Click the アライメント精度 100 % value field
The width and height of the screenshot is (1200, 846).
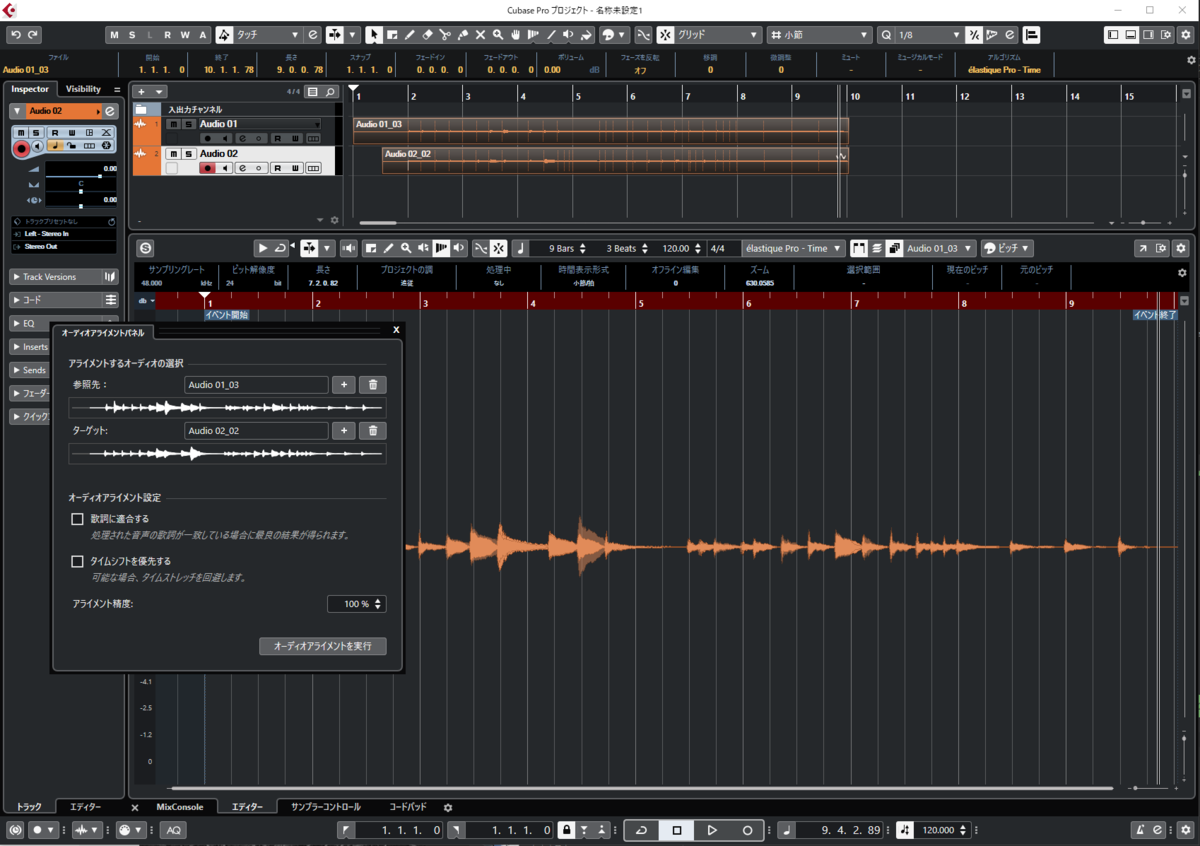click(x=357, y=604)
